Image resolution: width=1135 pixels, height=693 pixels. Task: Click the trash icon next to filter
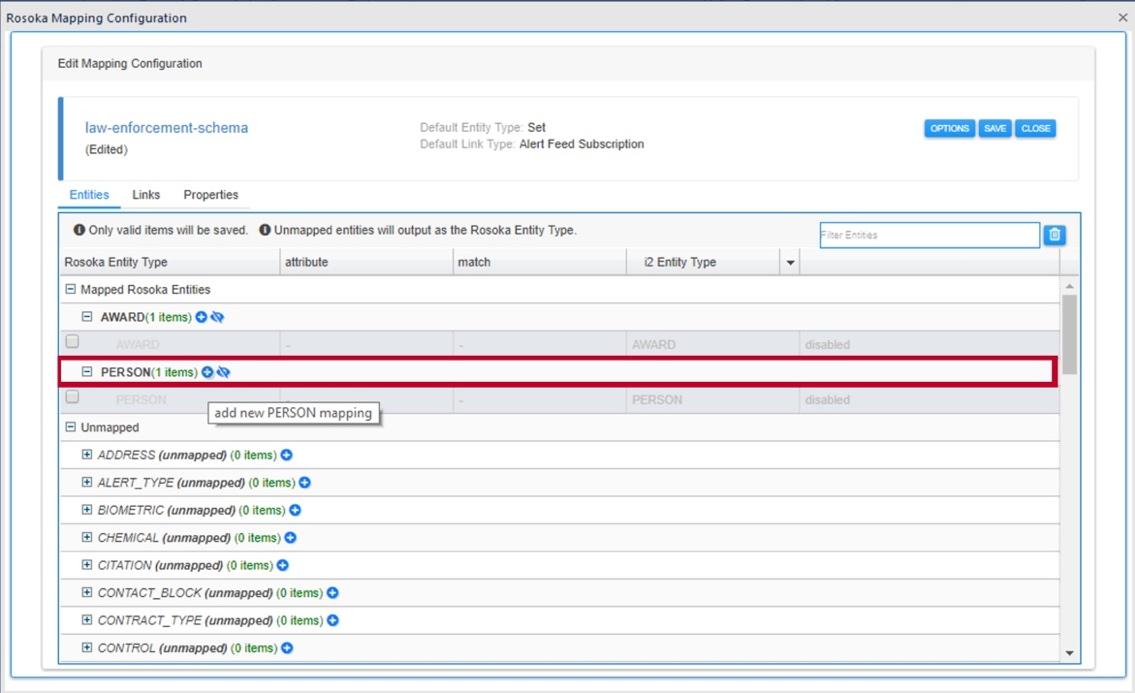pos(1054,235)
